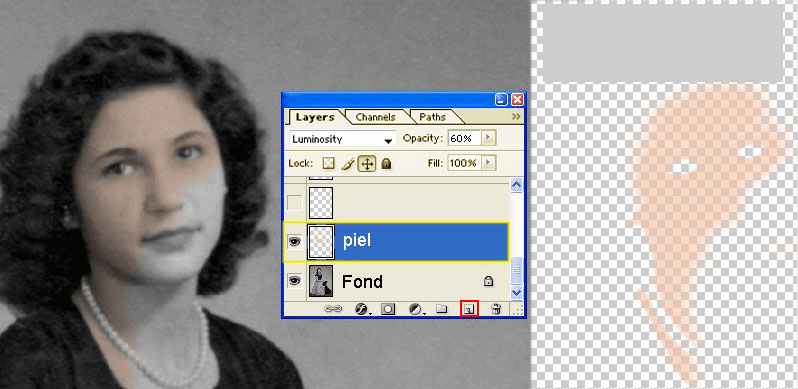
Task: Click the piel layer thumbnail
Action: [321, 242]
